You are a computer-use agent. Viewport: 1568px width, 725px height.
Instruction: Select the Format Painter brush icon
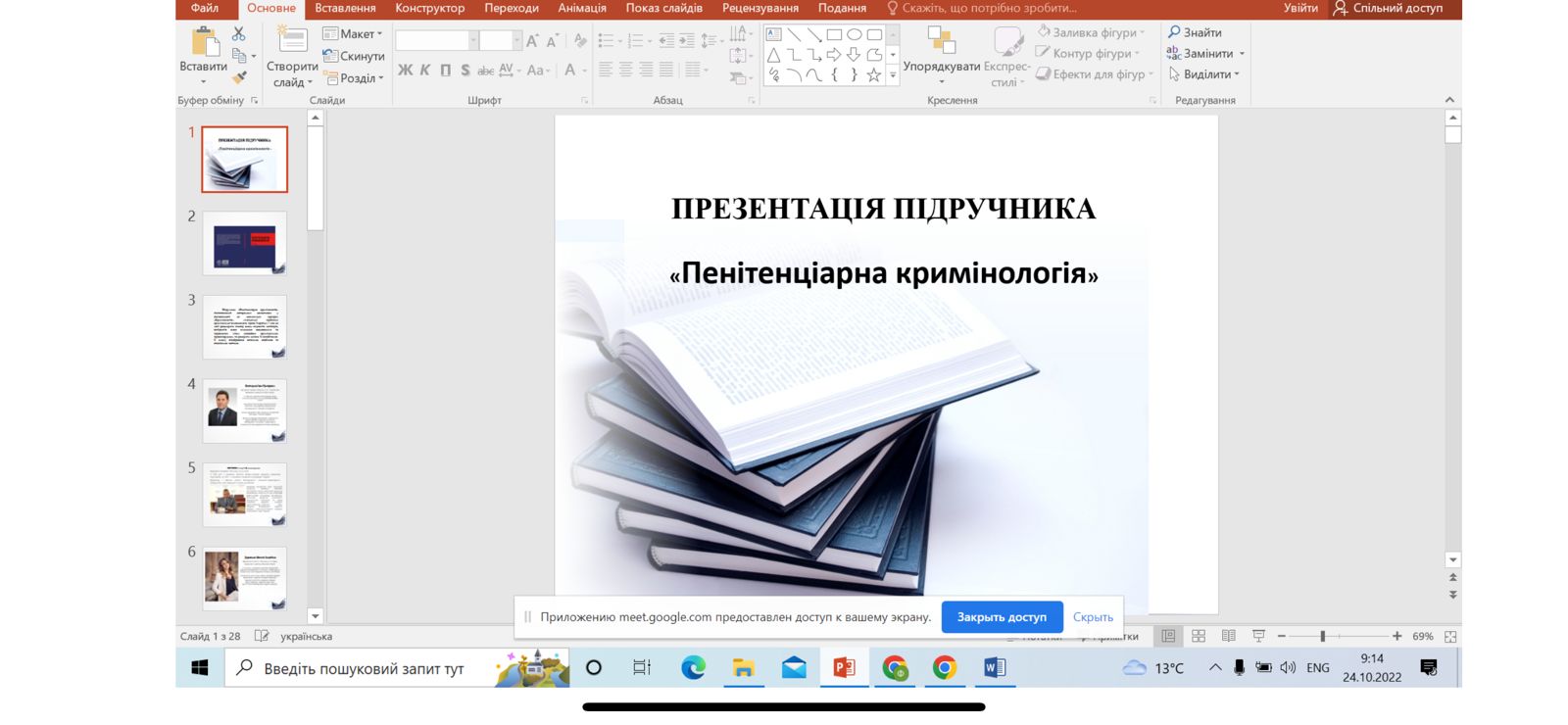pyautogui.click(x=239, y=77)
